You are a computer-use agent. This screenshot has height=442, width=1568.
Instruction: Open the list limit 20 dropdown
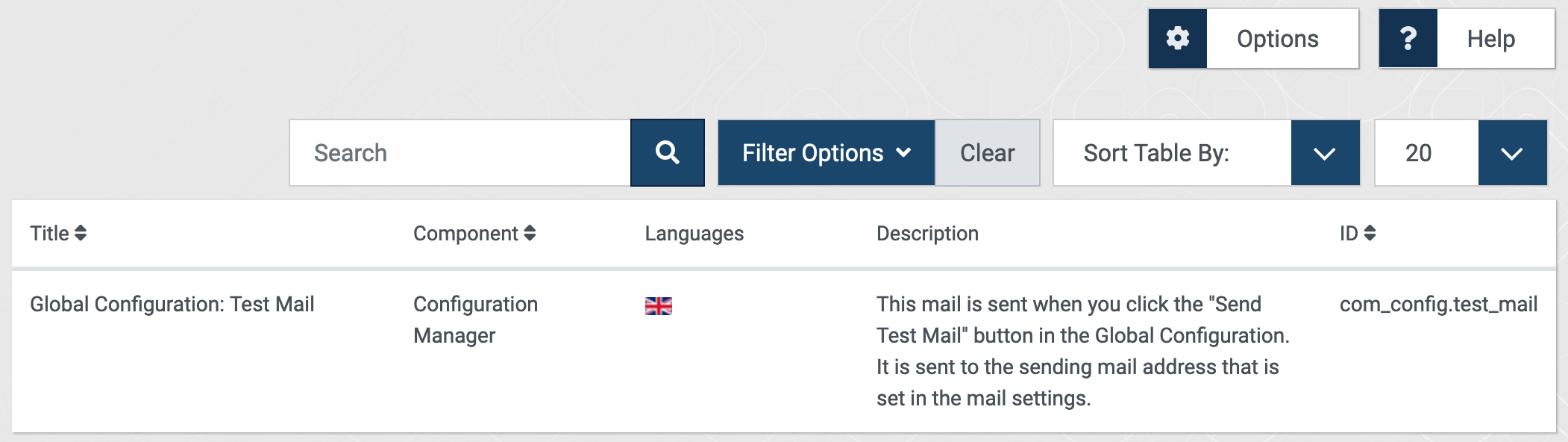pyautogui.click(x=1512, y=153)
